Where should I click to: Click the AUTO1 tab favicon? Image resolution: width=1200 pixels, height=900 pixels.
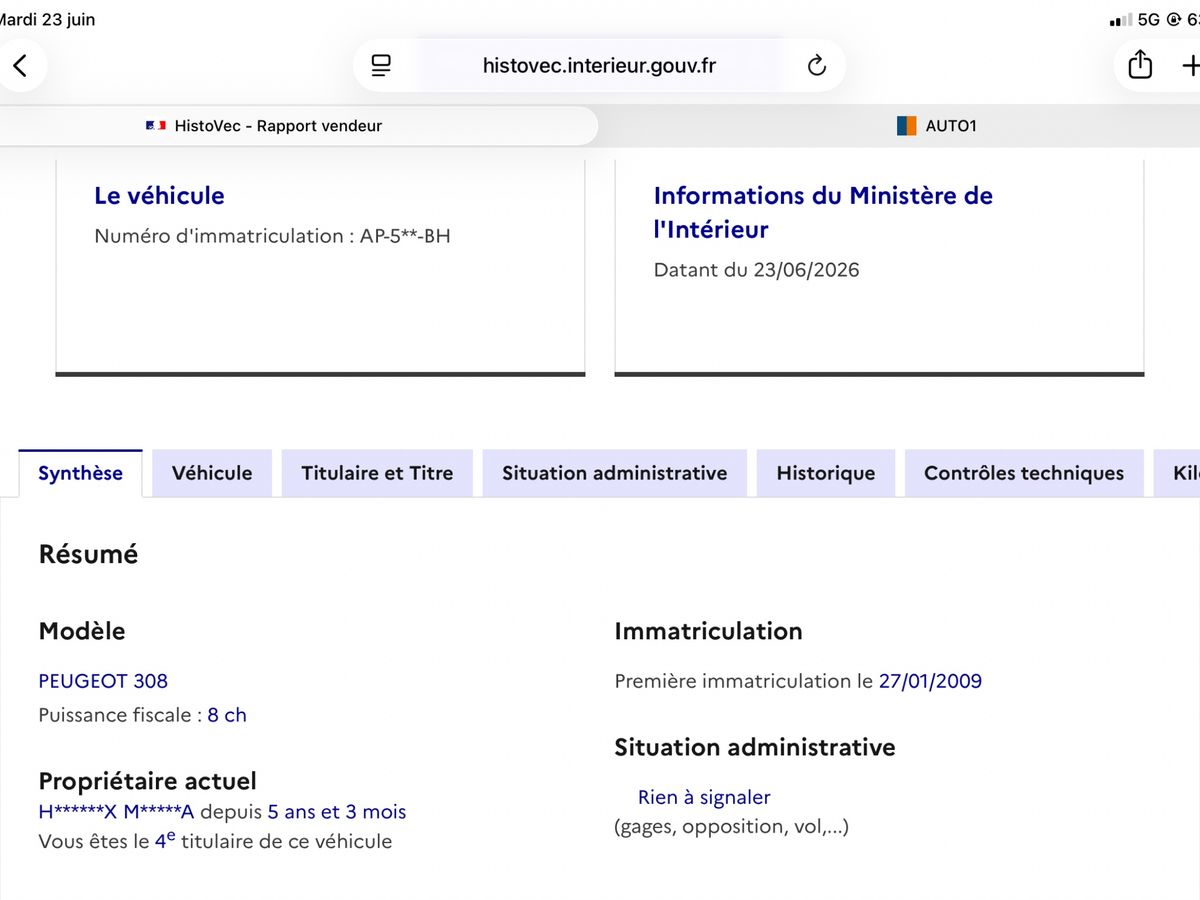click(906, 126)
